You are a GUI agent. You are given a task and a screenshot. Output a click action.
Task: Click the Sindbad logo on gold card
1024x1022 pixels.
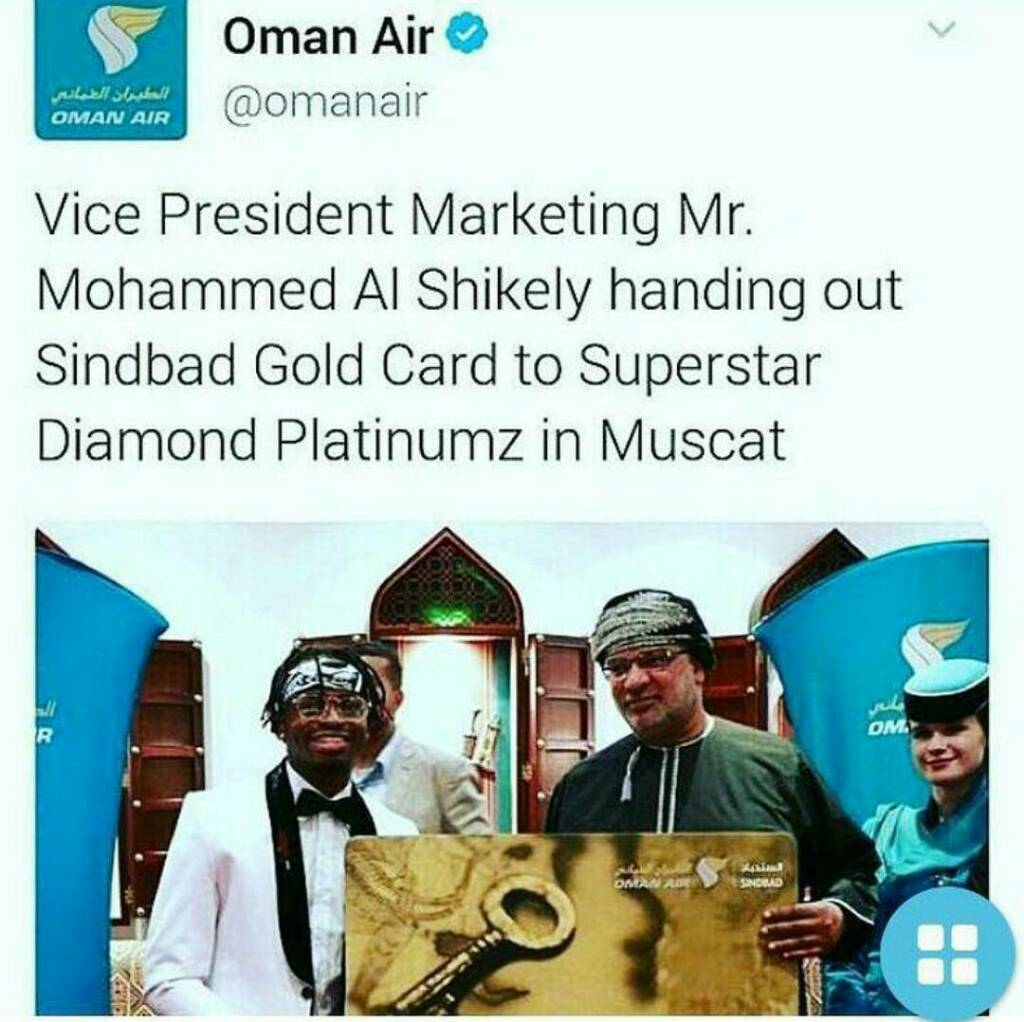coord(761,874)
